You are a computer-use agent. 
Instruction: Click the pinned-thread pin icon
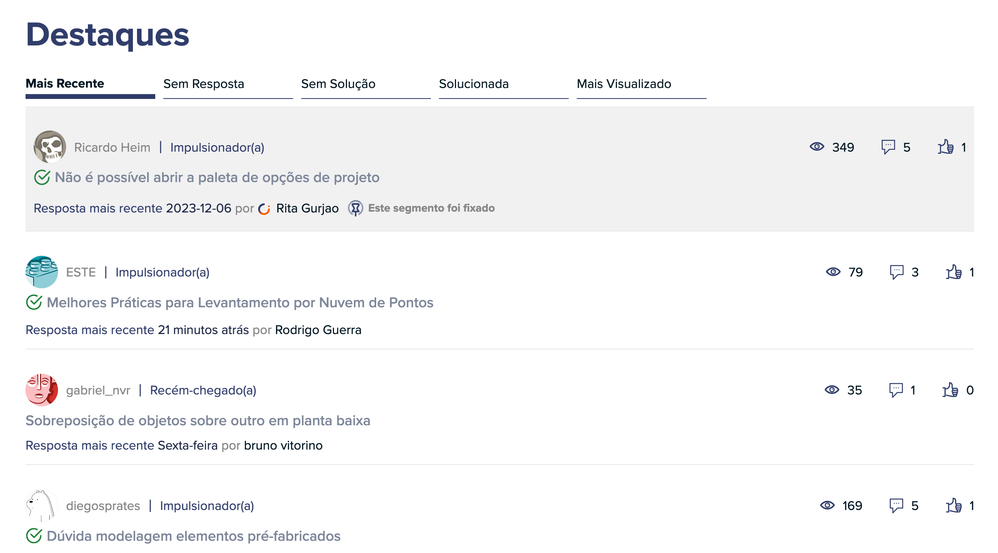coord(356,208)
